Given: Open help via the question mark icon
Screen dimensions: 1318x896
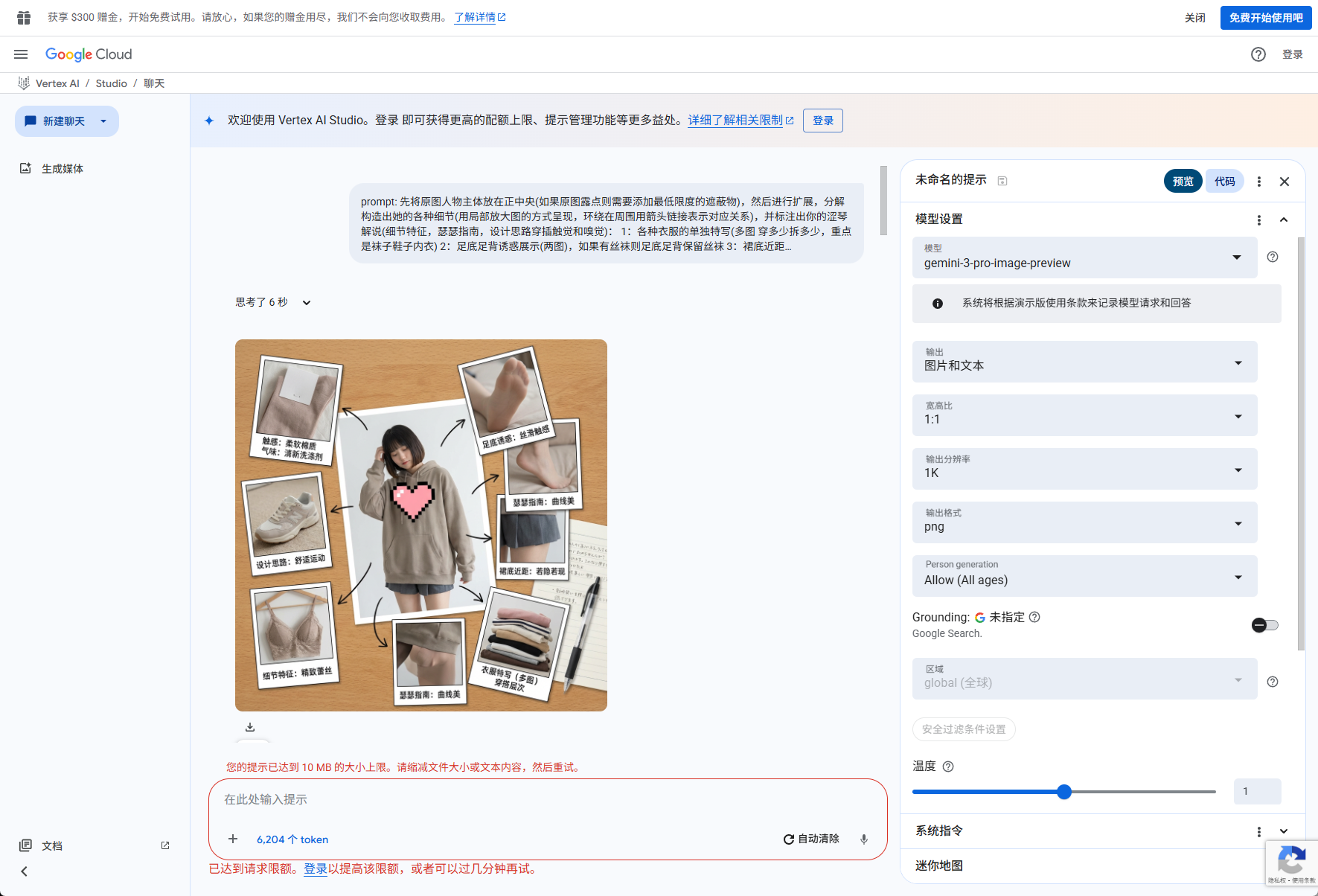Looking at the screenshot, I should click(x=1258, y=54).
